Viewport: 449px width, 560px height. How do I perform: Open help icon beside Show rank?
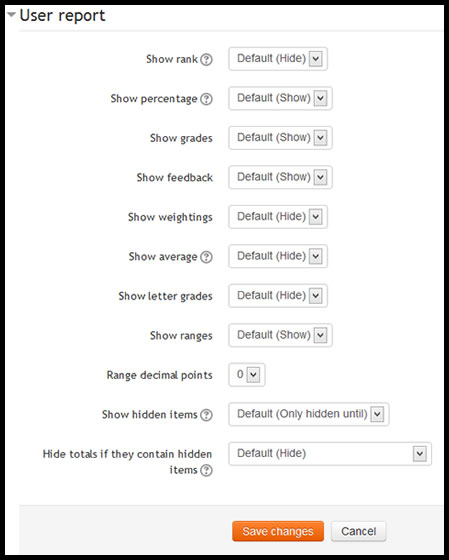[x=206, y=59]
